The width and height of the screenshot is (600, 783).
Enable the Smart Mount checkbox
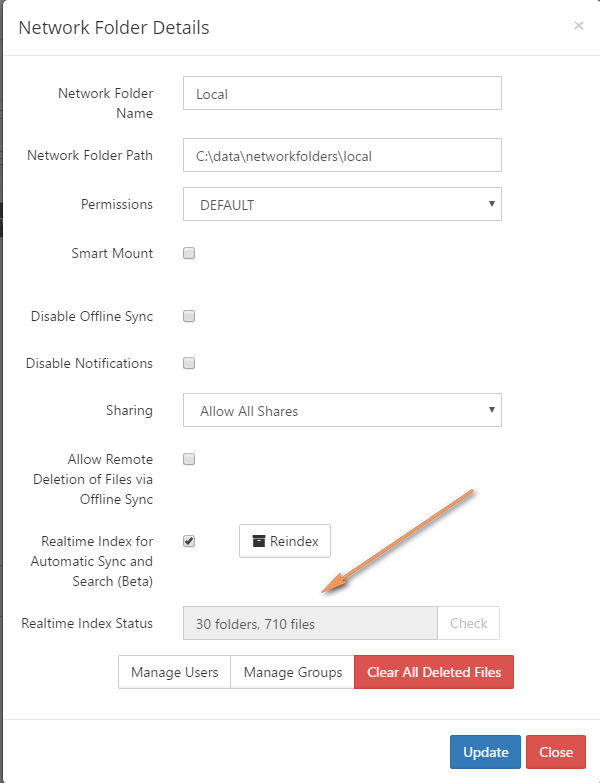point(189,253)
